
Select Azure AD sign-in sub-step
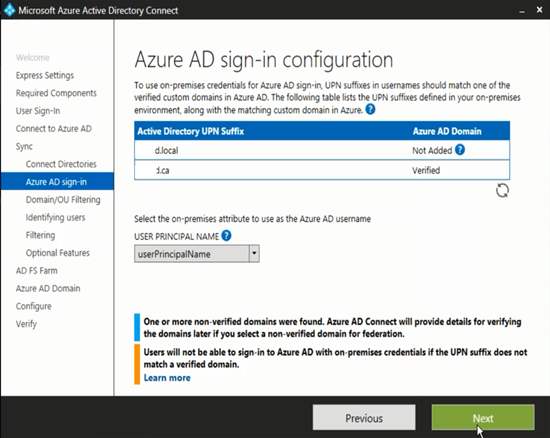pos(57,181)
